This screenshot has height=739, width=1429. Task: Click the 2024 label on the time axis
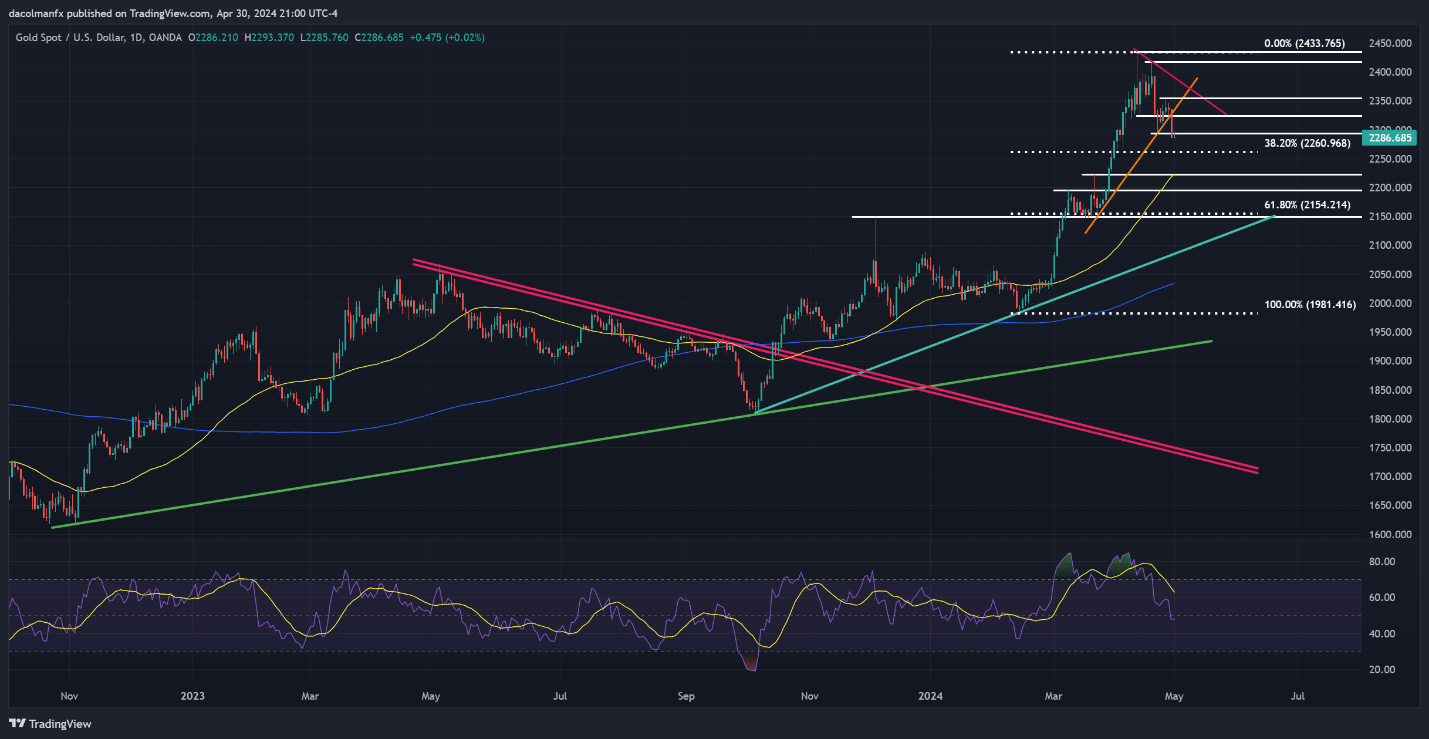pyautogui.click(x=931, y=695)
